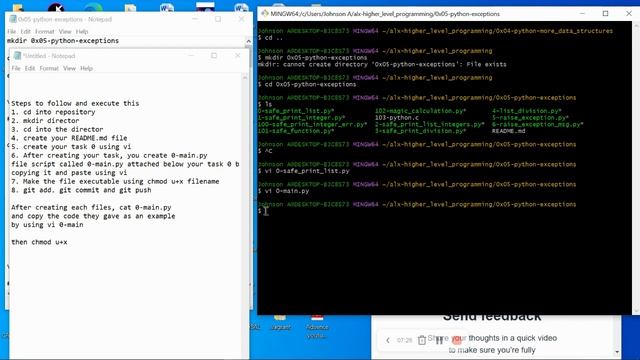This screenshot has height=360, width=640.
Task: Click 'mkdir: cannot create directory' error line
Action: [382, 64]
